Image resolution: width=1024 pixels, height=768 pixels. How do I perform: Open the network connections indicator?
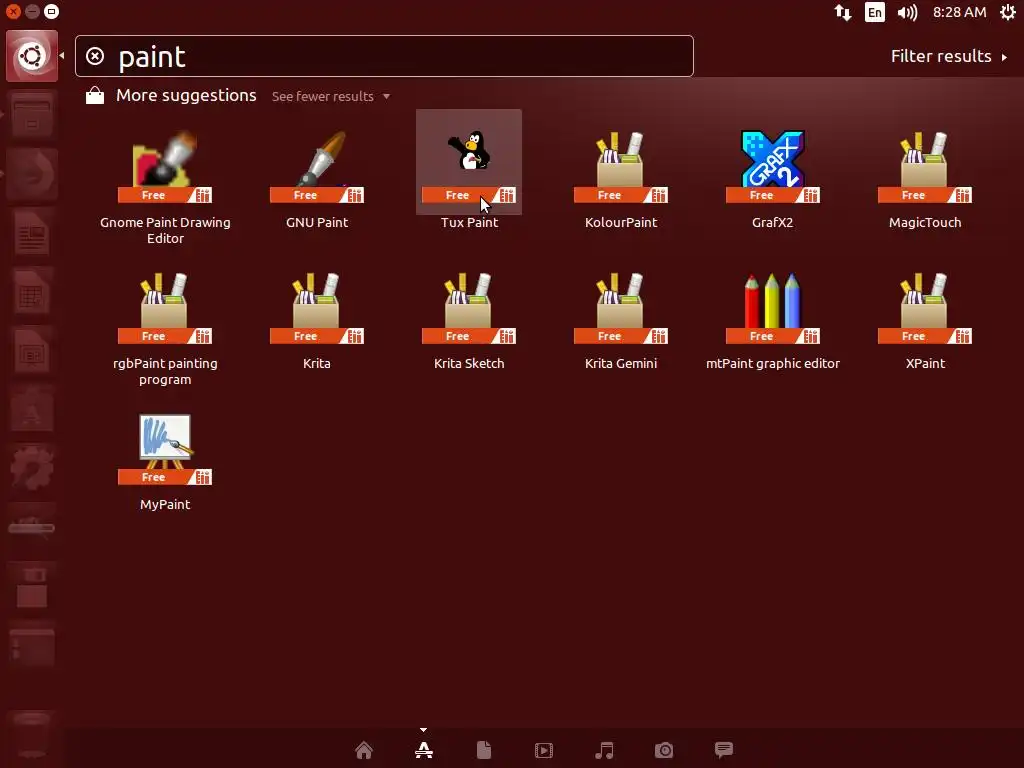(x=842, y=12)
